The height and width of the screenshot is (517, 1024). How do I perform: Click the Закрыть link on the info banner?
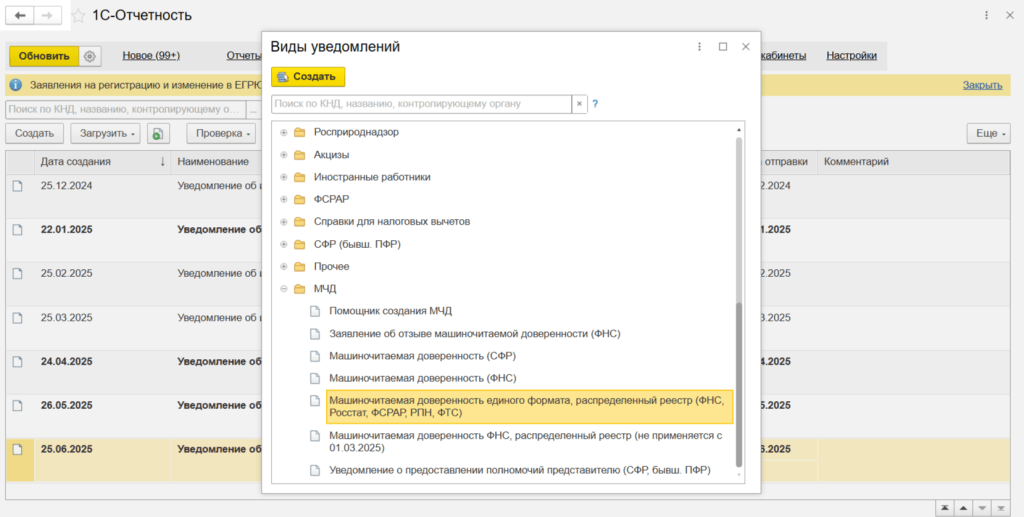tap(982, 85)
